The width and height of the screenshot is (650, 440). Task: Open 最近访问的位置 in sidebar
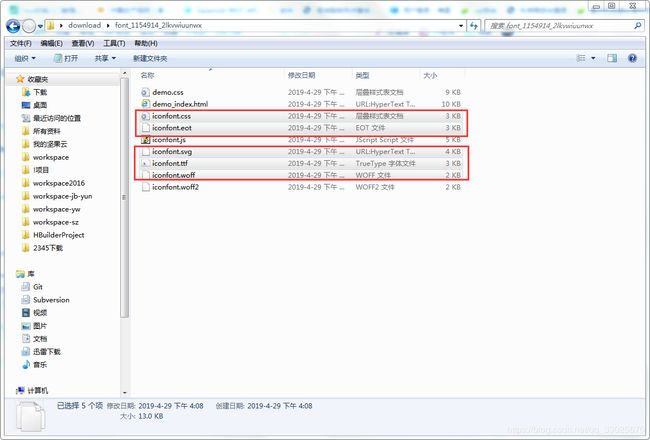(x=57, y=118)
